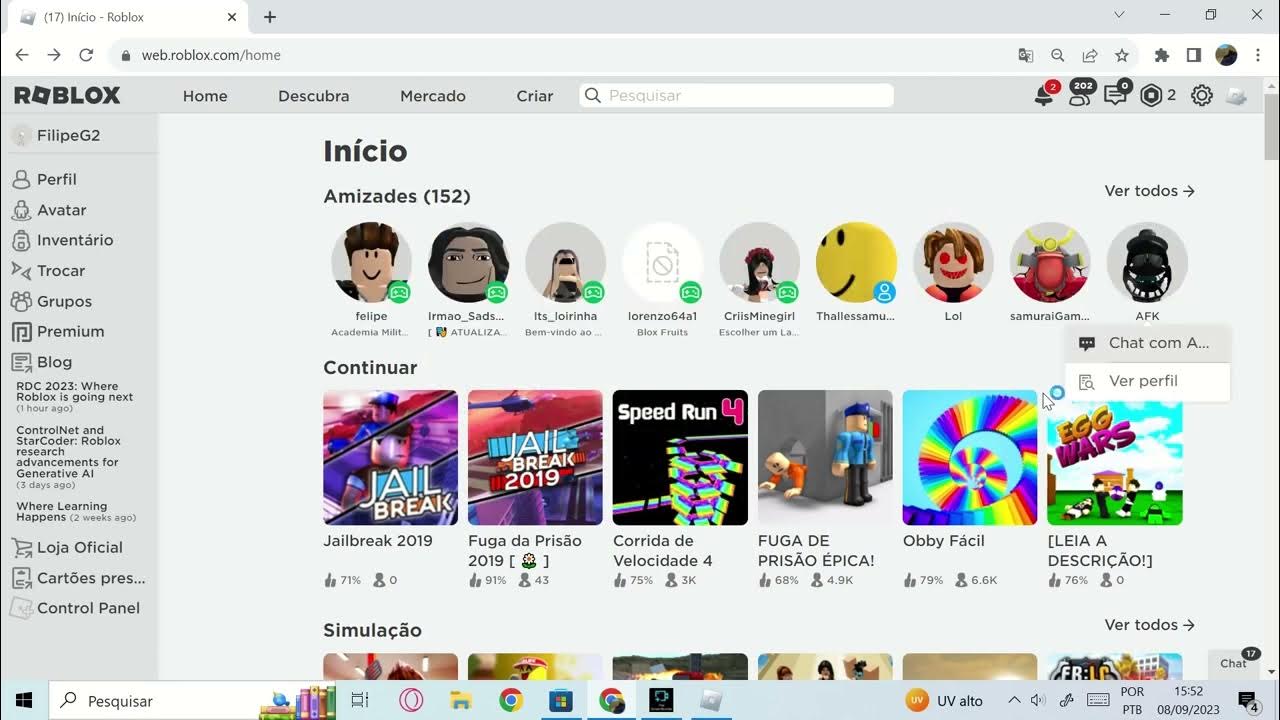The width and height of the screenshot is (1280, 720).
Task: Open Loja Oficial in the sidebar
Action: (79, 547)
